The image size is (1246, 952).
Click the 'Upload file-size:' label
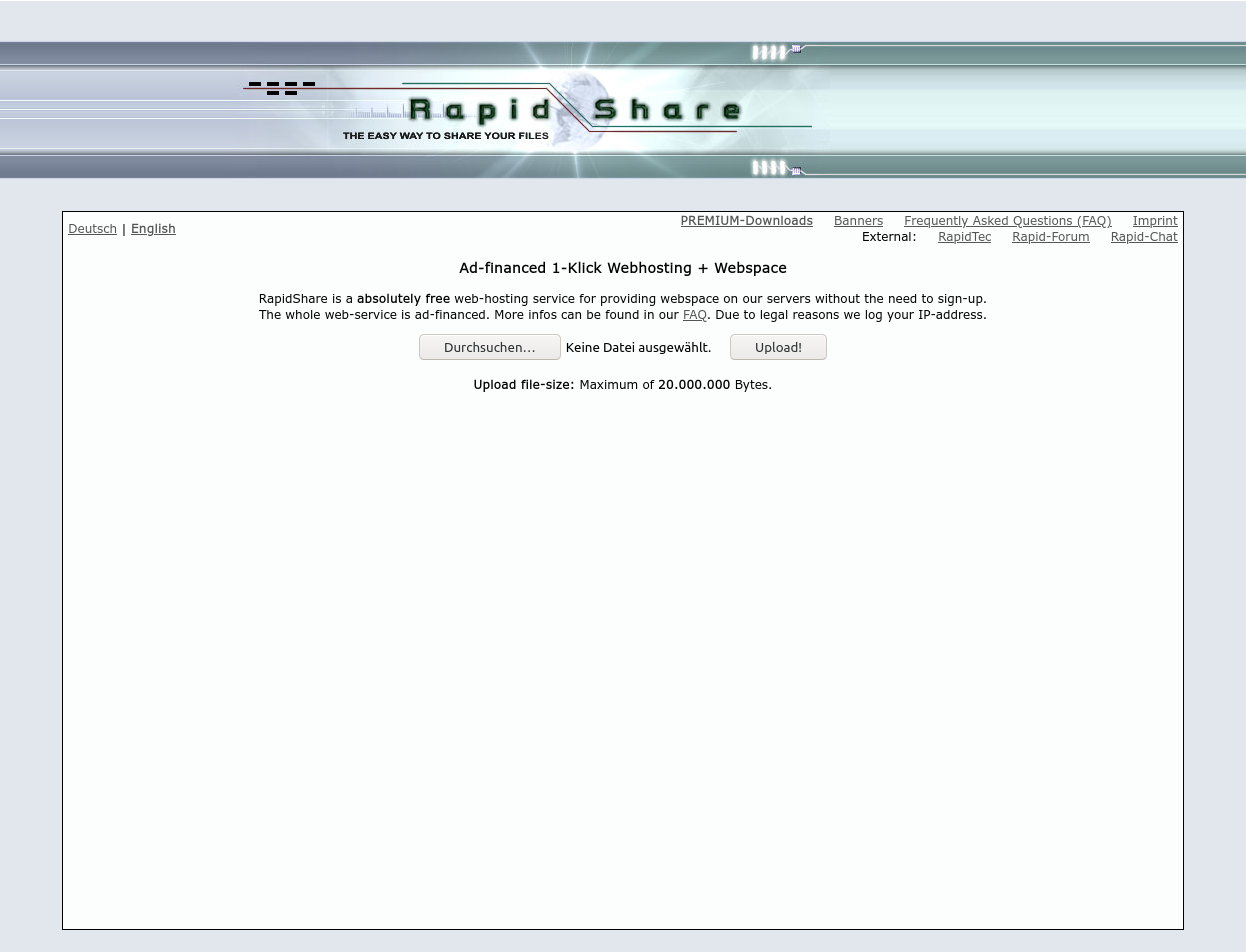tap(523, 385)
